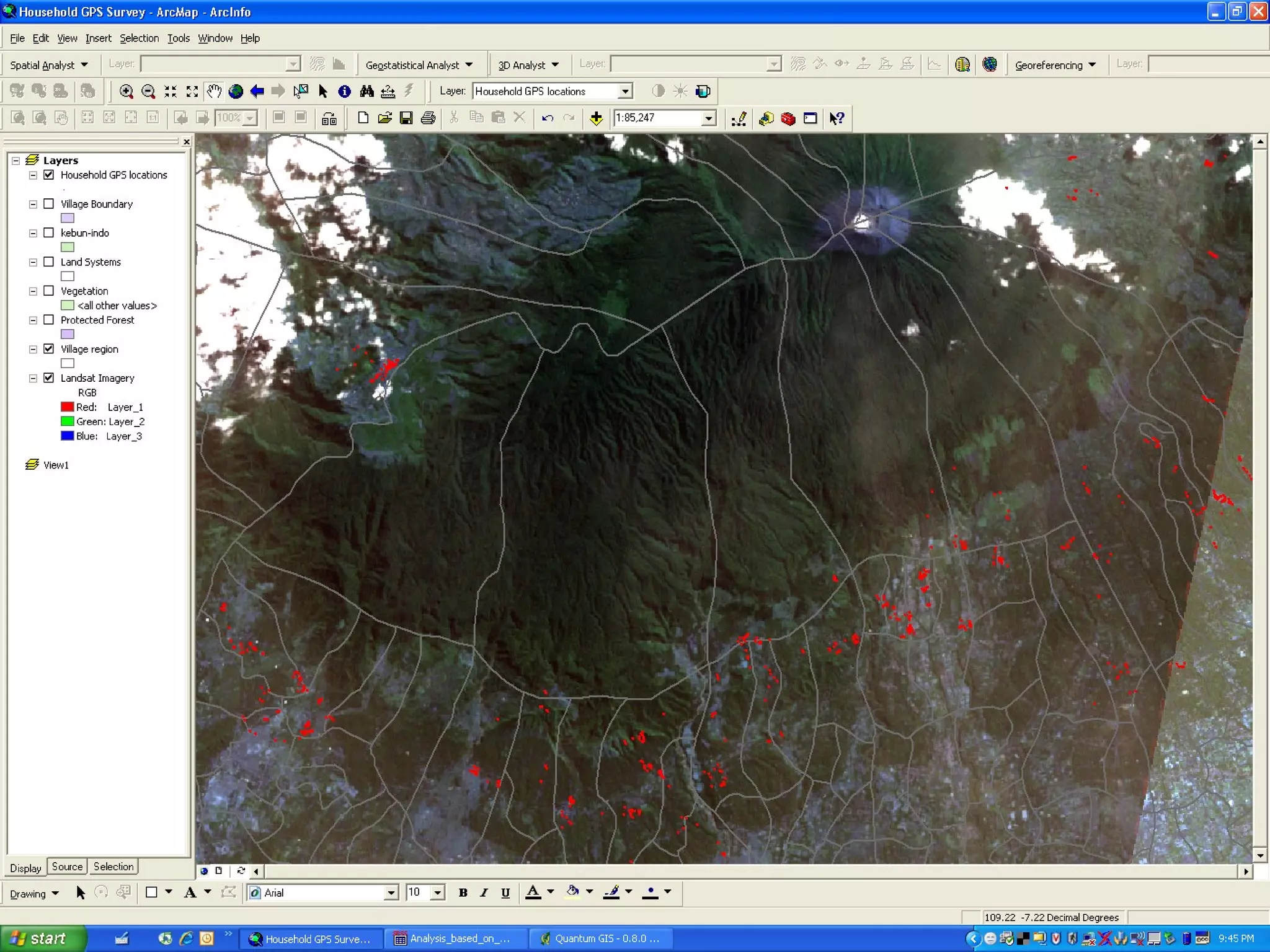This screenshot has height=952, width=1270.
Task: Enable the Village Boundary layer
Action: pyautogui.click(x=49, y=204)
